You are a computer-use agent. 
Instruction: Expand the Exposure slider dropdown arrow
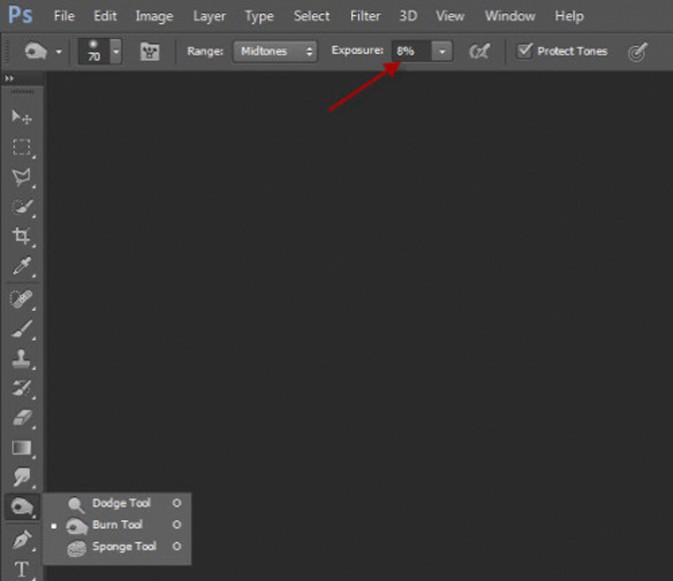(x=441, y=51)
